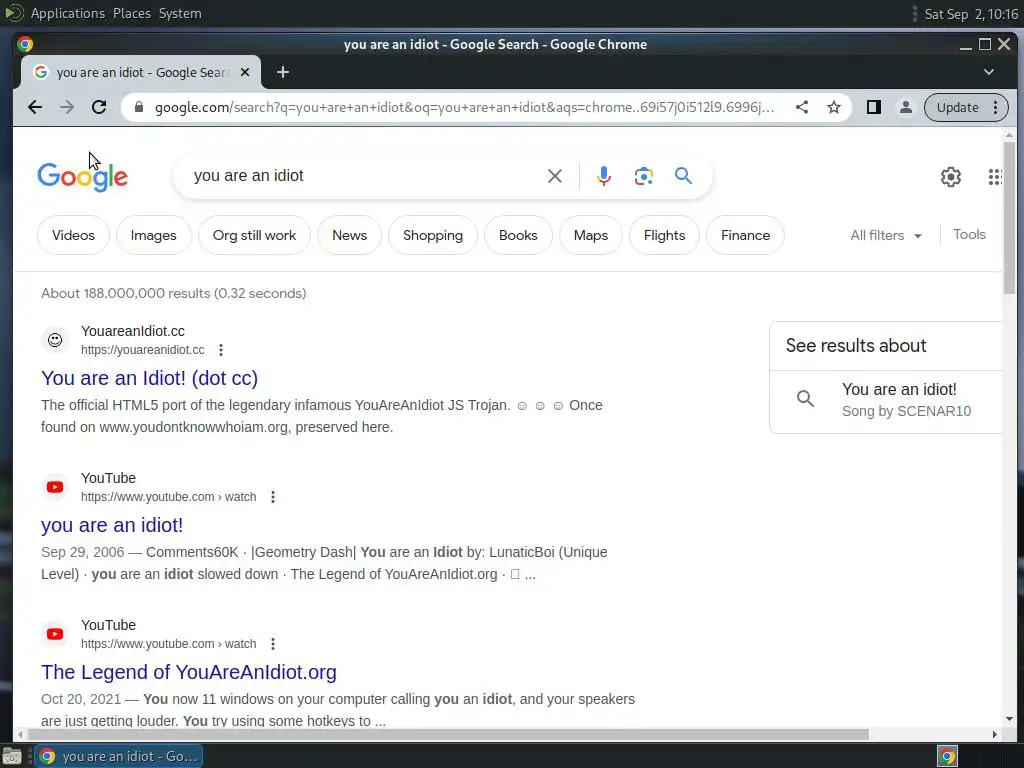Click the vertical page scrollbar
The image size is (1024, 768).
(1010, 217)
